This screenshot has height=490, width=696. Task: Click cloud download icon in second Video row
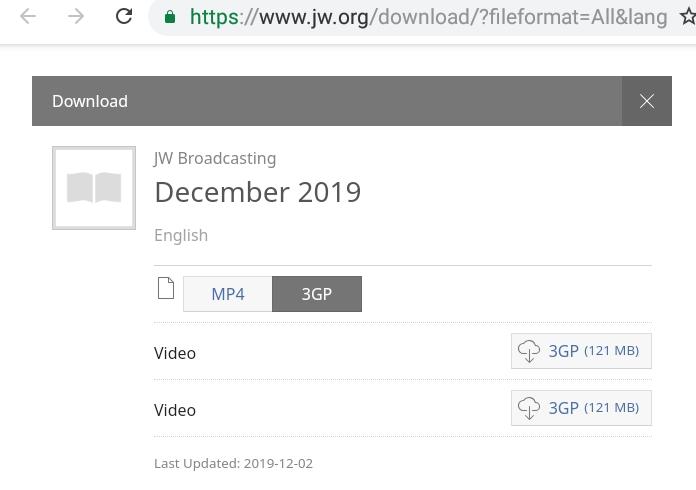pyautogui.click(x=529, y=408)
